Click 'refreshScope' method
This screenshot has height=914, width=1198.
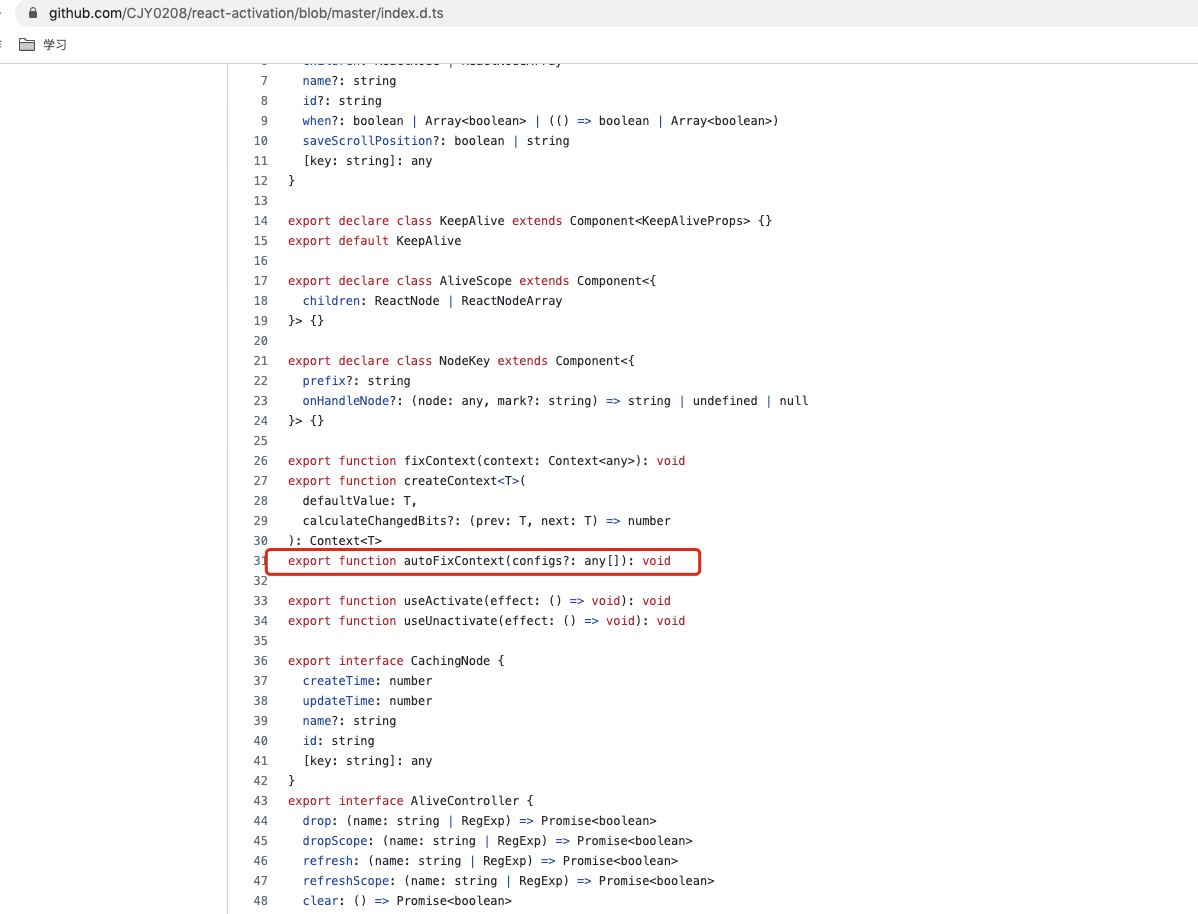[x=345, y=881]
